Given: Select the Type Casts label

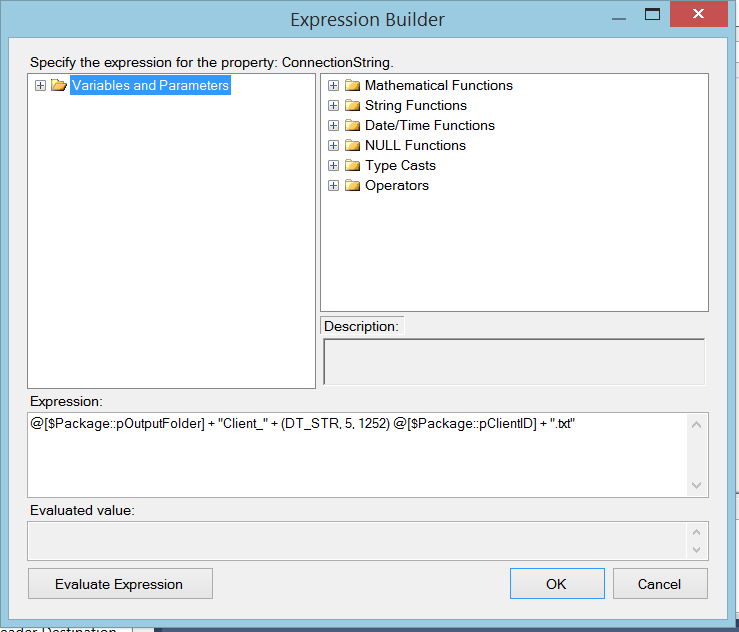Looking at the screenshot, I should pos(400,165).
